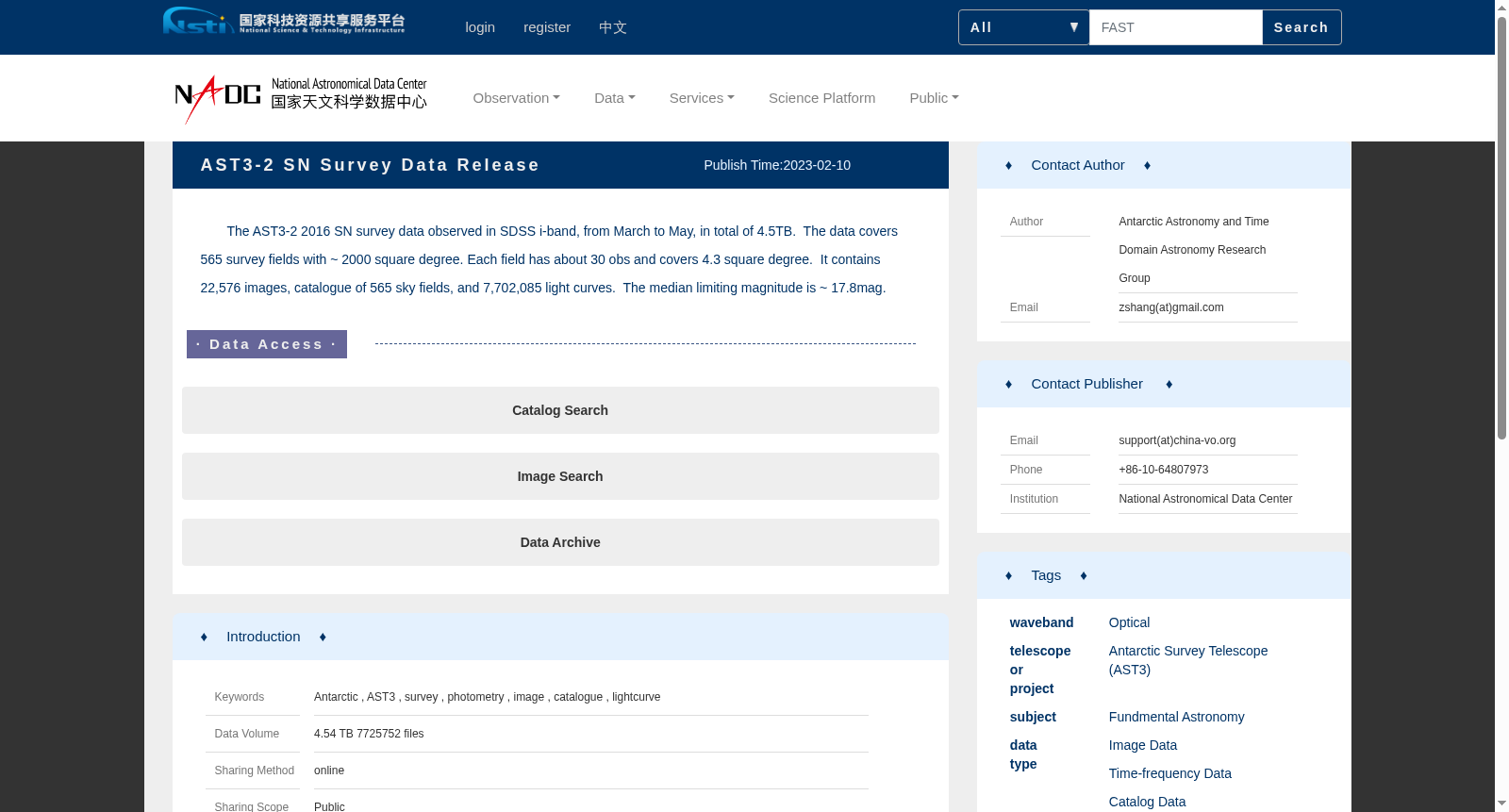
Task: Click the Sharing Method value online
Action: 329,771
